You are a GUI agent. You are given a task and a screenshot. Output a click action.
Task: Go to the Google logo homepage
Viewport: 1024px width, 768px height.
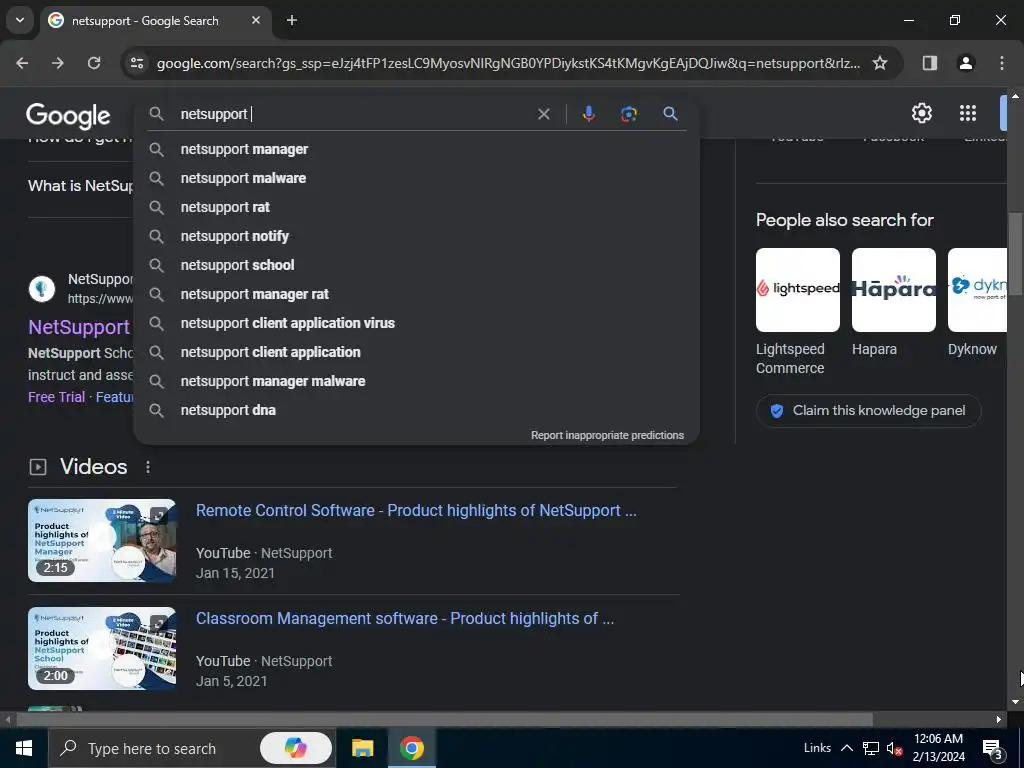pos(68,116)
